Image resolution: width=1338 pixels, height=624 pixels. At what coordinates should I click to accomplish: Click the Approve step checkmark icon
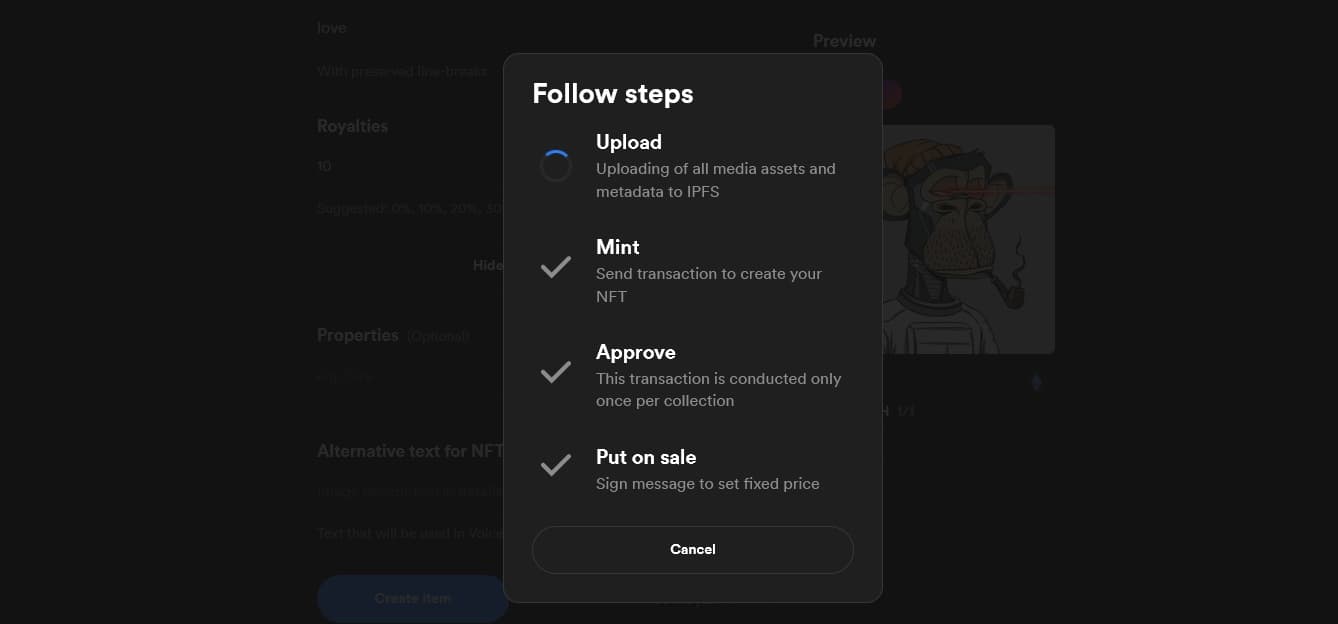tap(556, 372)
